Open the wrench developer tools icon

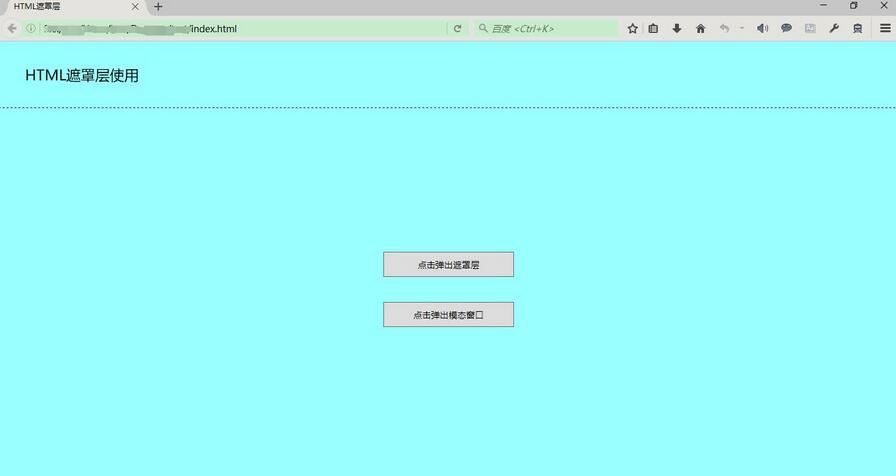(x=834, y=29)
